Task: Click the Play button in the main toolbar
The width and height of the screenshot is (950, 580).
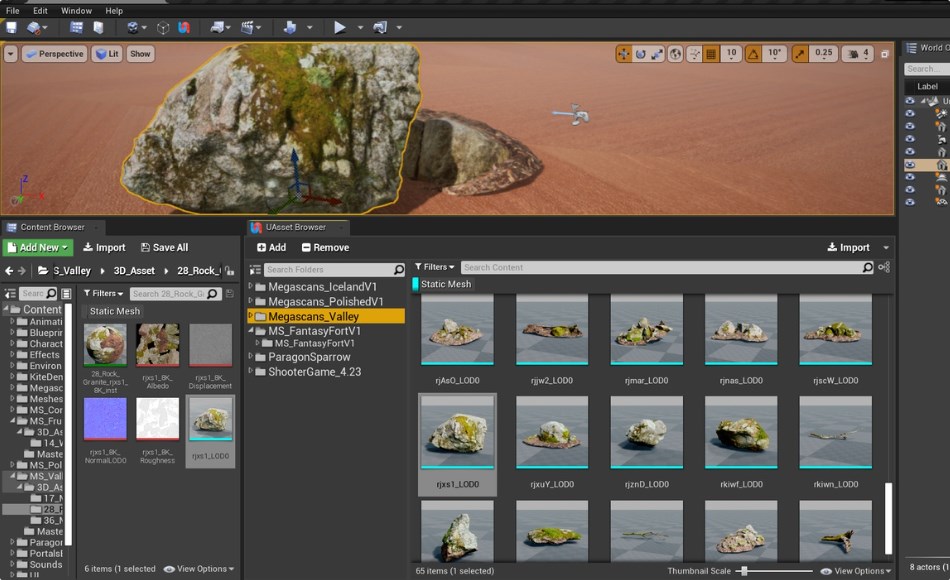Action: coord(340,28)
